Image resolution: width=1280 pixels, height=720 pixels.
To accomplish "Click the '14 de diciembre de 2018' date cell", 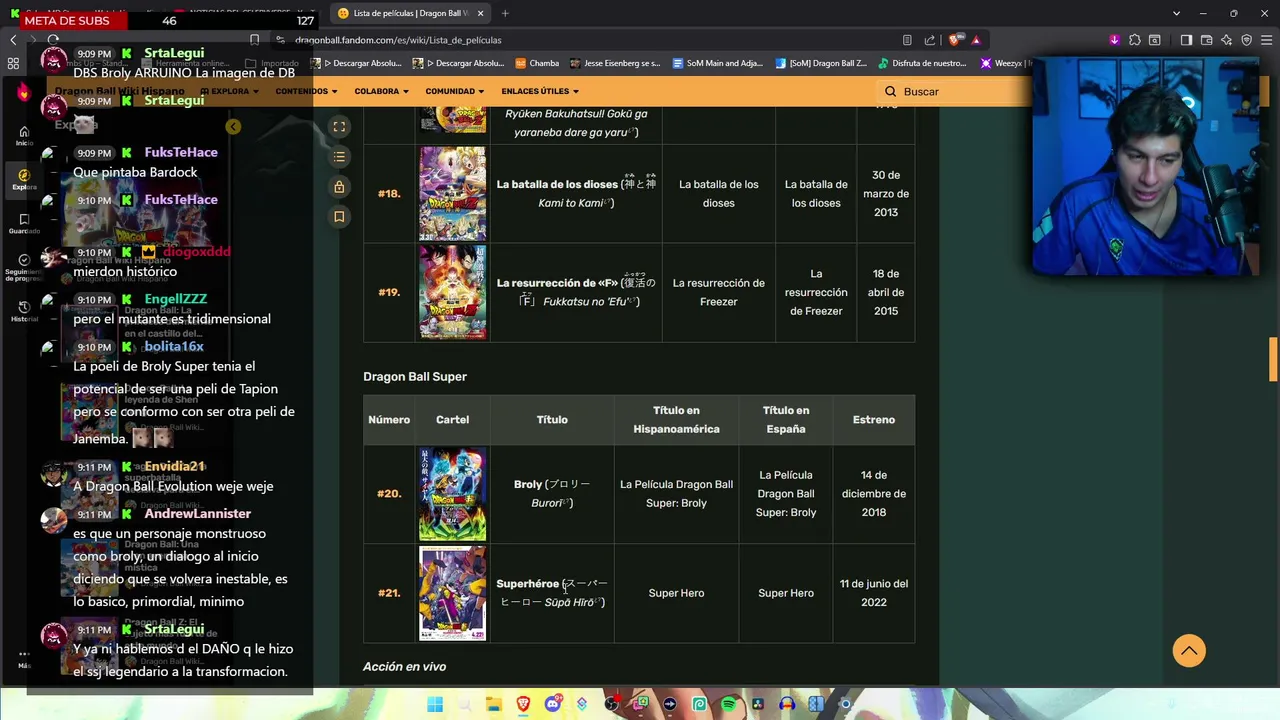I will tap(874, 494).
